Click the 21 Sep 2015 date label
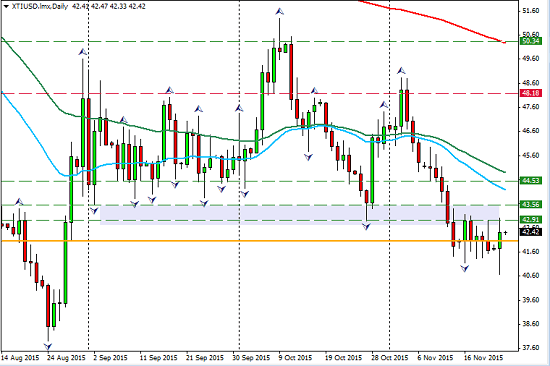 (x=204, y=358)
